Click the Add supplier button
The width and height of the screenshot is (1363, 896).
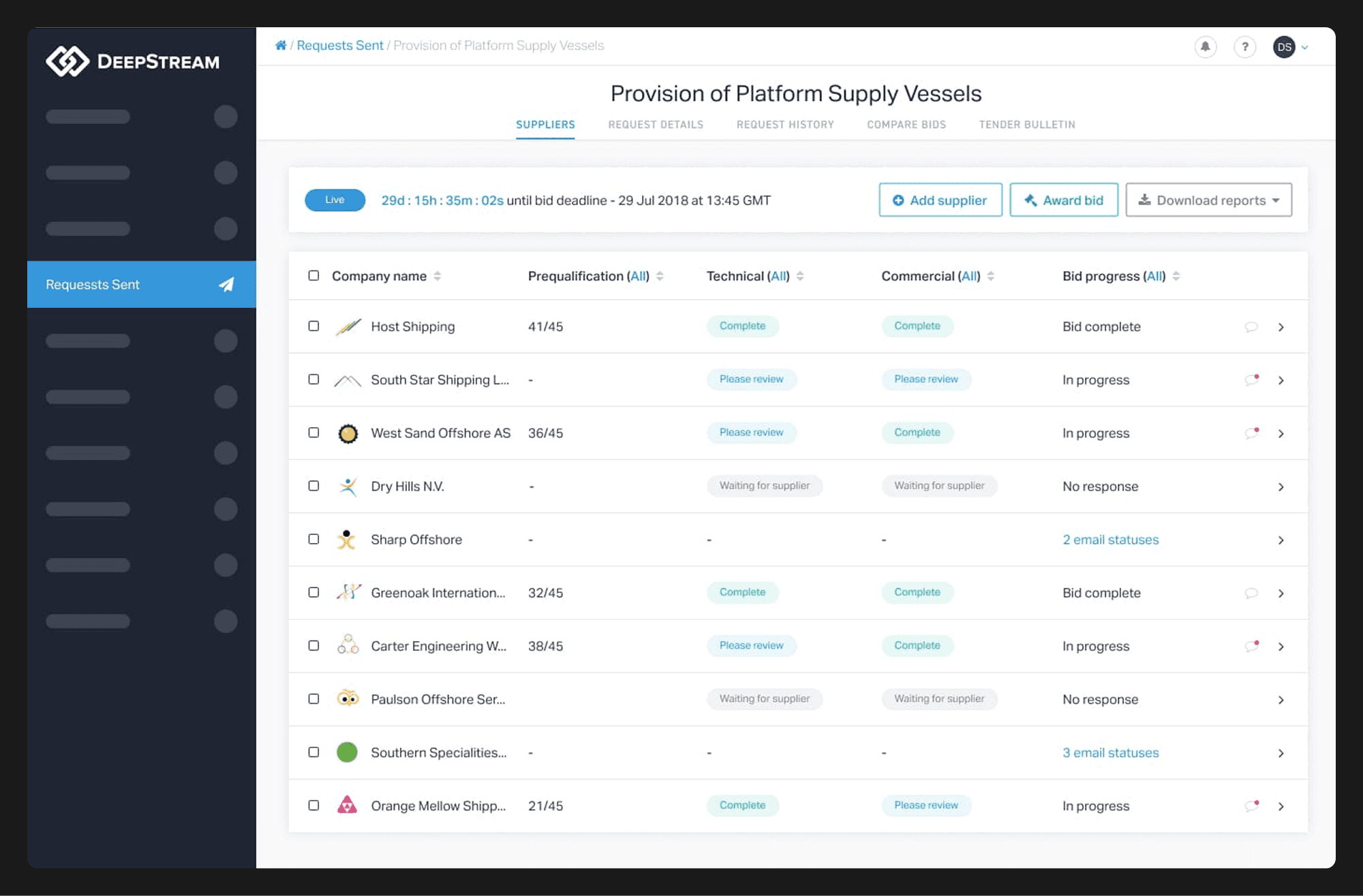pyautogui.click(x=940, y=200)
